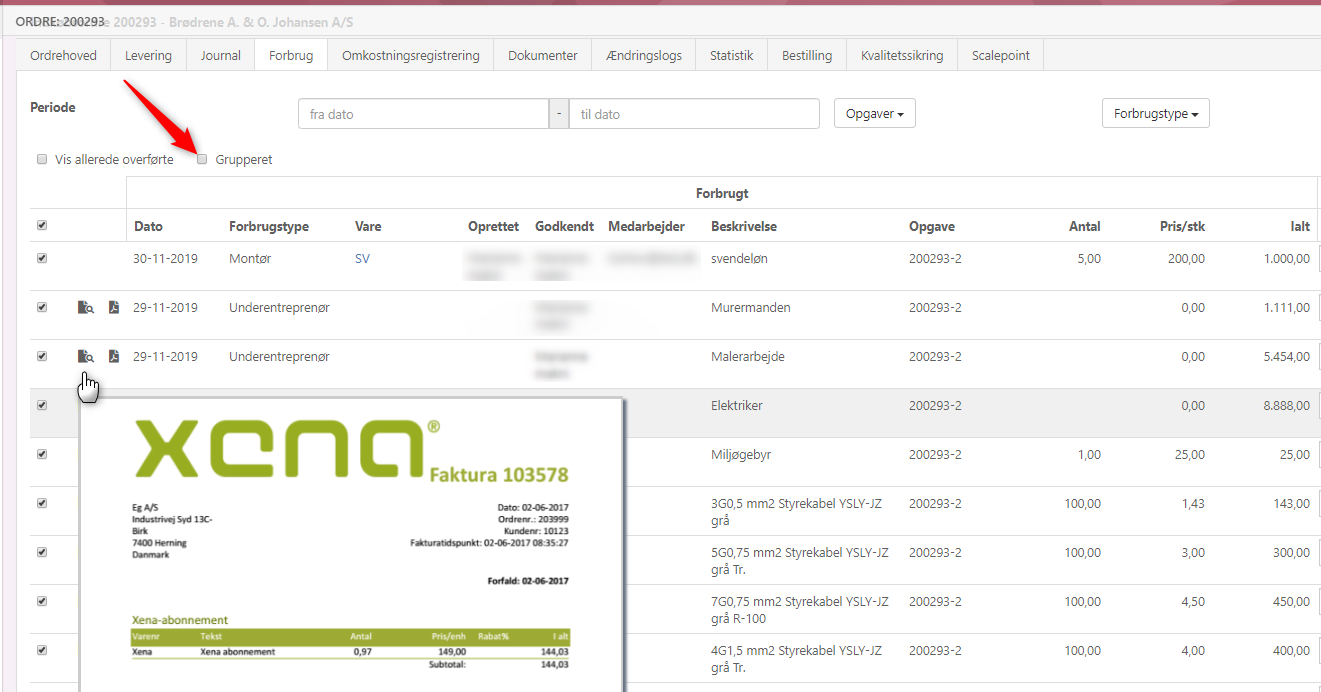Enable the Grupperet checkbox
This screenshot has height=692, width=1321.
(203, 160)
